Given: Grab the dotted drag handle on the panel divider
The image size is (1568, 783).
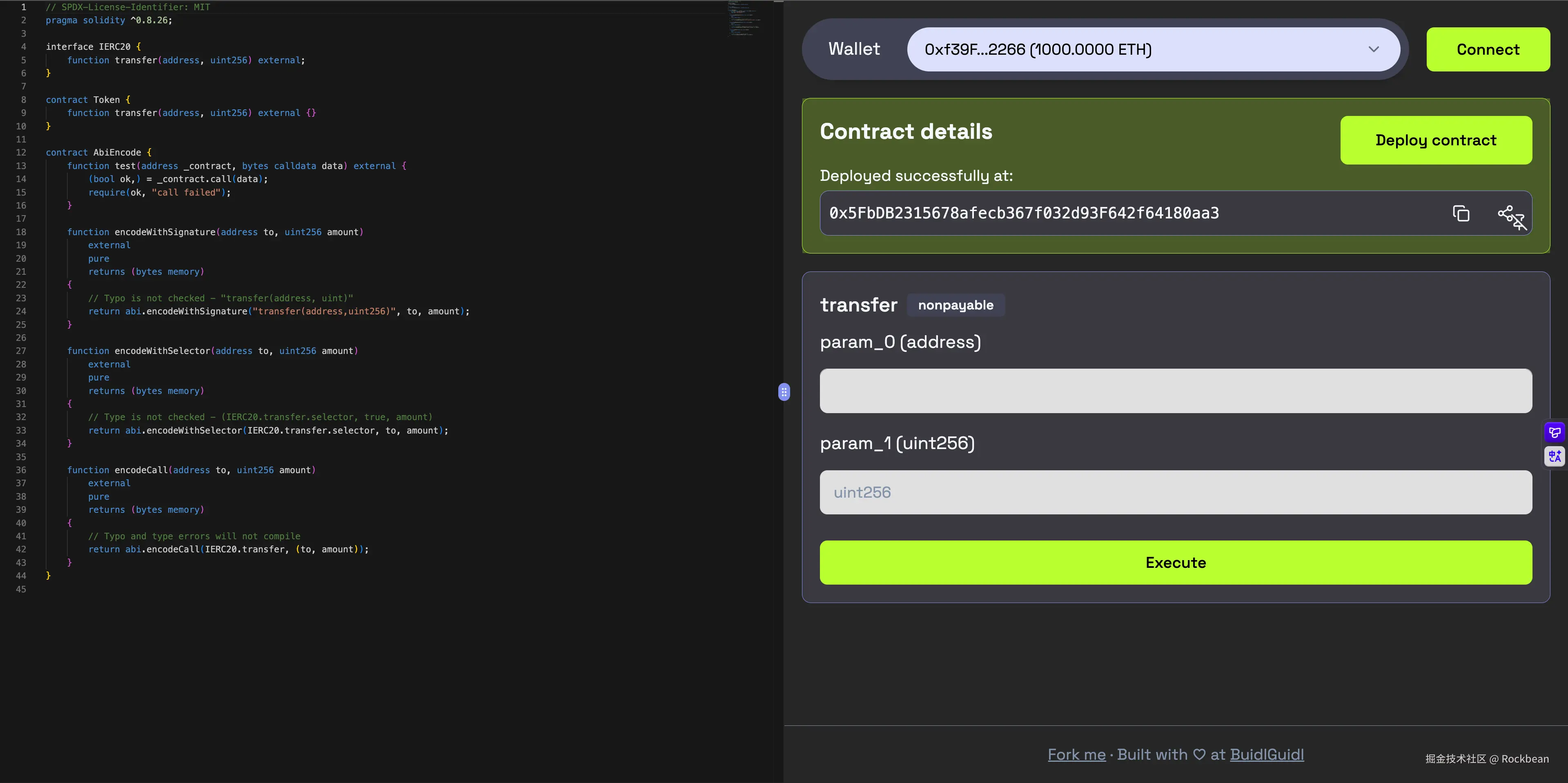Looking at the screenshot, I should click(784, 392).
